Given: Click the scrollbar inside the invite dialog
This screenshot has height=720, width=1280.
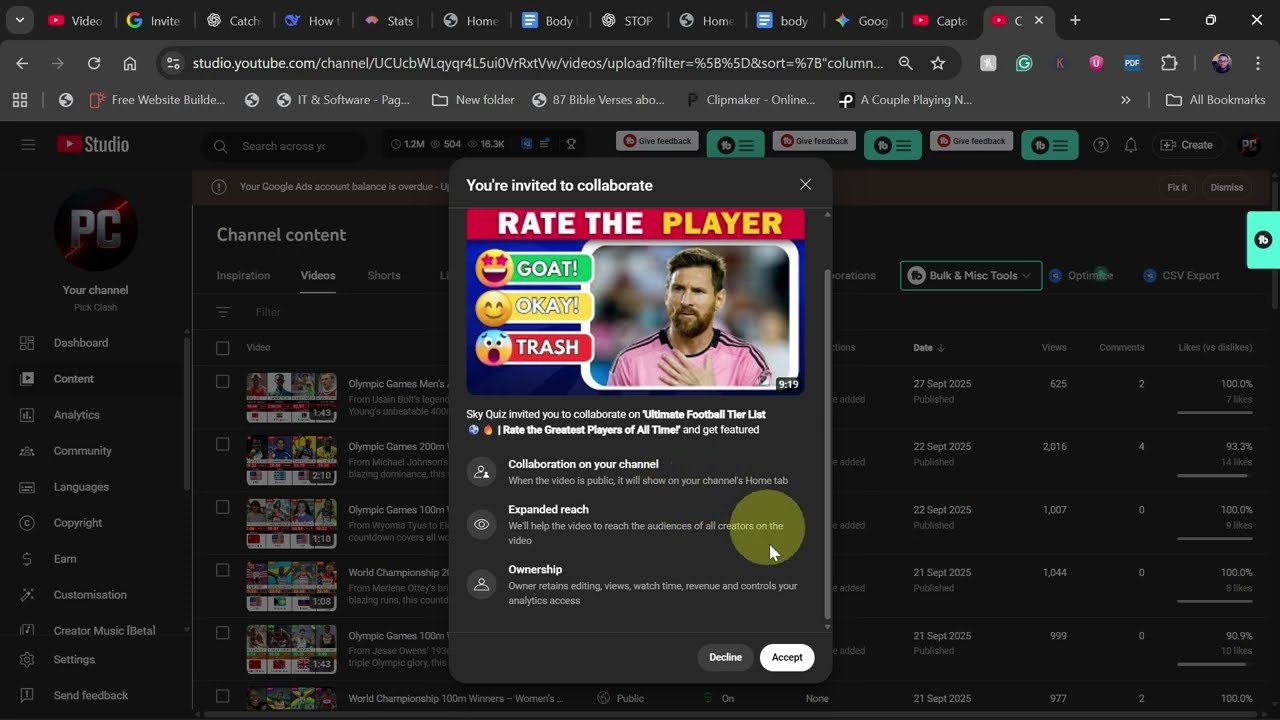Looking at the screenshot, I should click(826, 444).
